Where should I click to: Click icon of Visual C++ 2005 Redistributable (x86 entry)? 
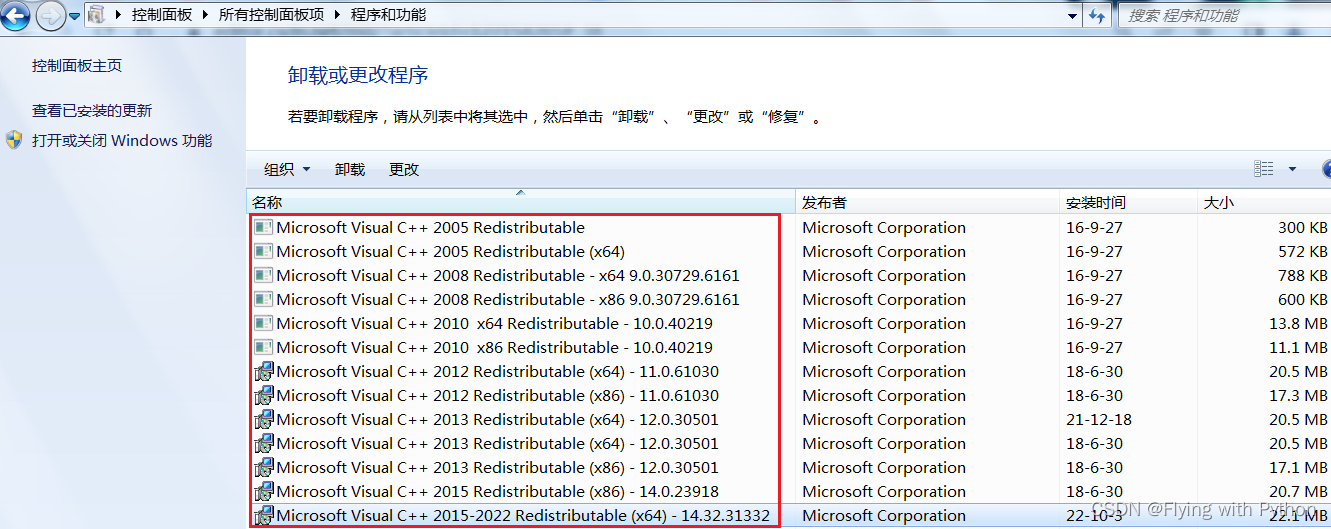point(263,227)
